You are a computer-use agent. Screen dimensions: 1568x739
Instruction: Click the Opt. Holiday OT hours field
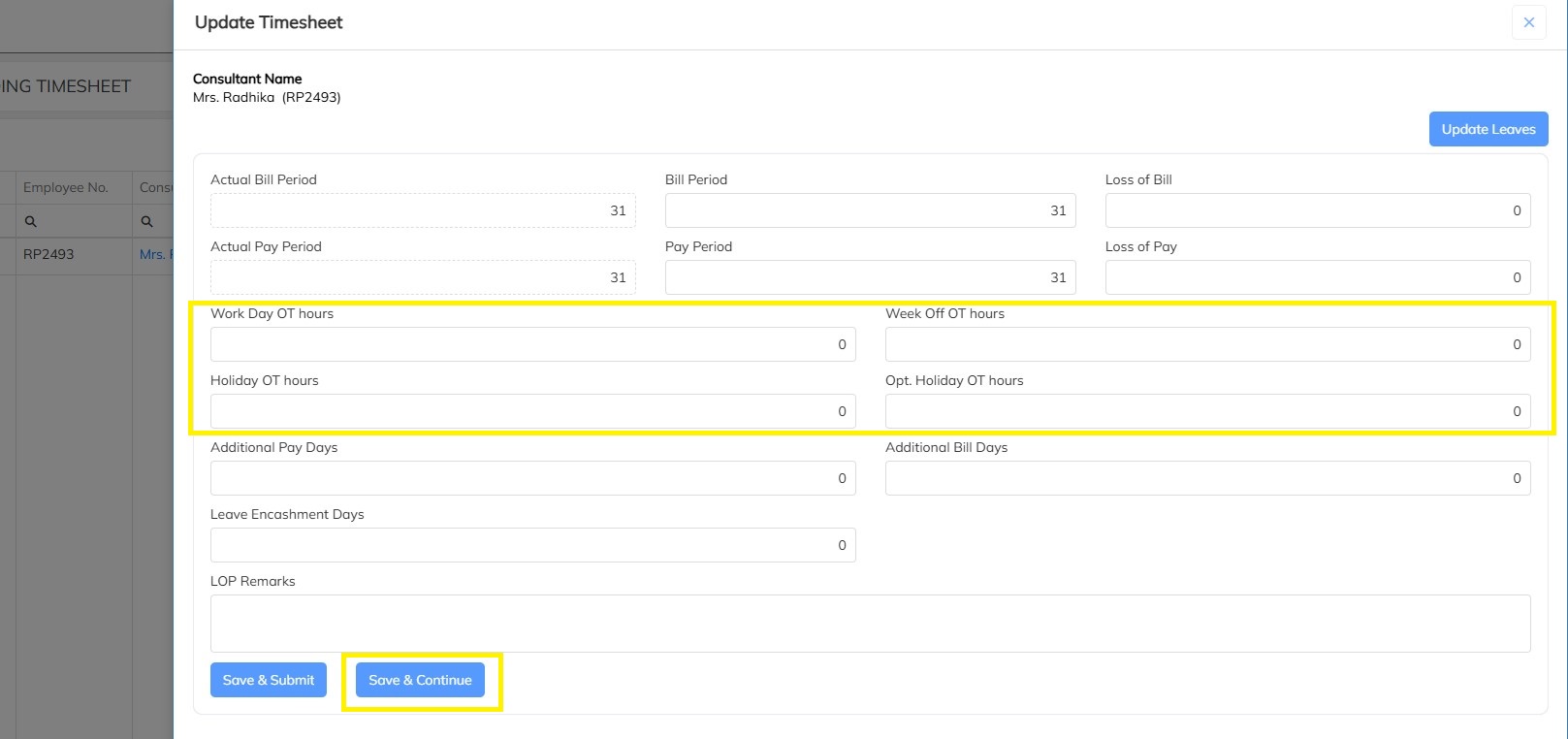tap(1207, 411)
